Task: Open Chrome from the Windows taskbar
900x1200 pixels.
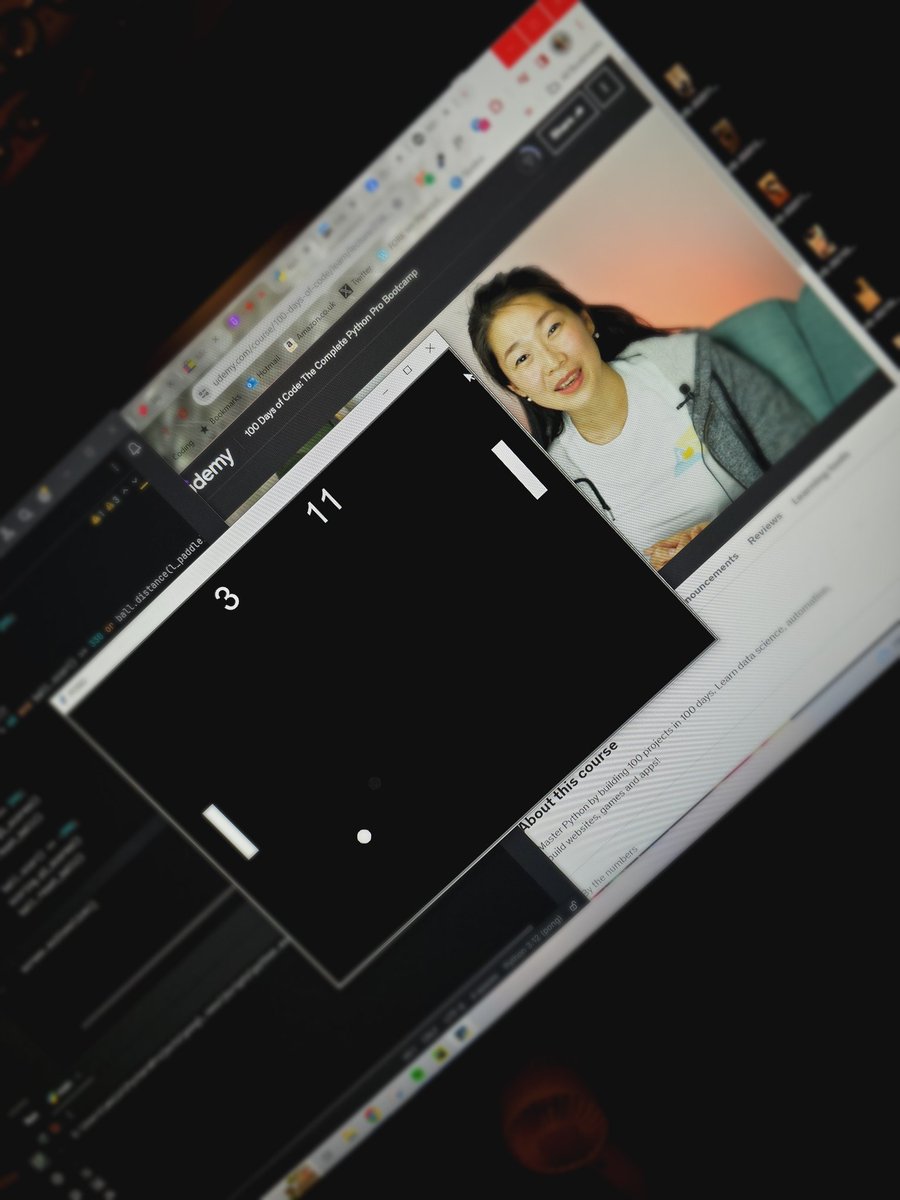Action: coord(372,1114)
